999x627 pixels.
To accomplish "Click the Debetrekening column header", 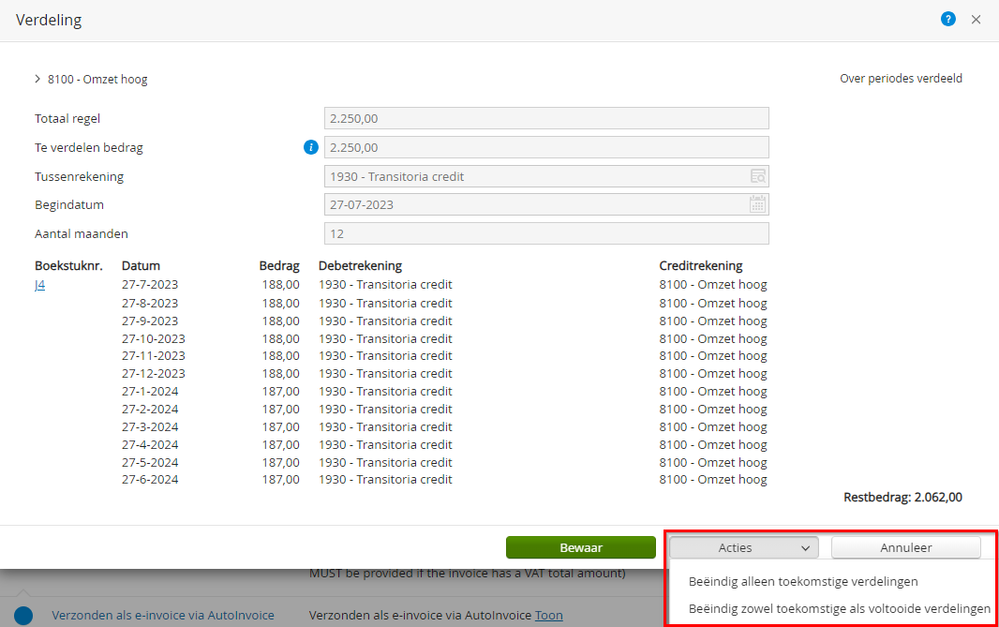I will [x=360, y=266].
